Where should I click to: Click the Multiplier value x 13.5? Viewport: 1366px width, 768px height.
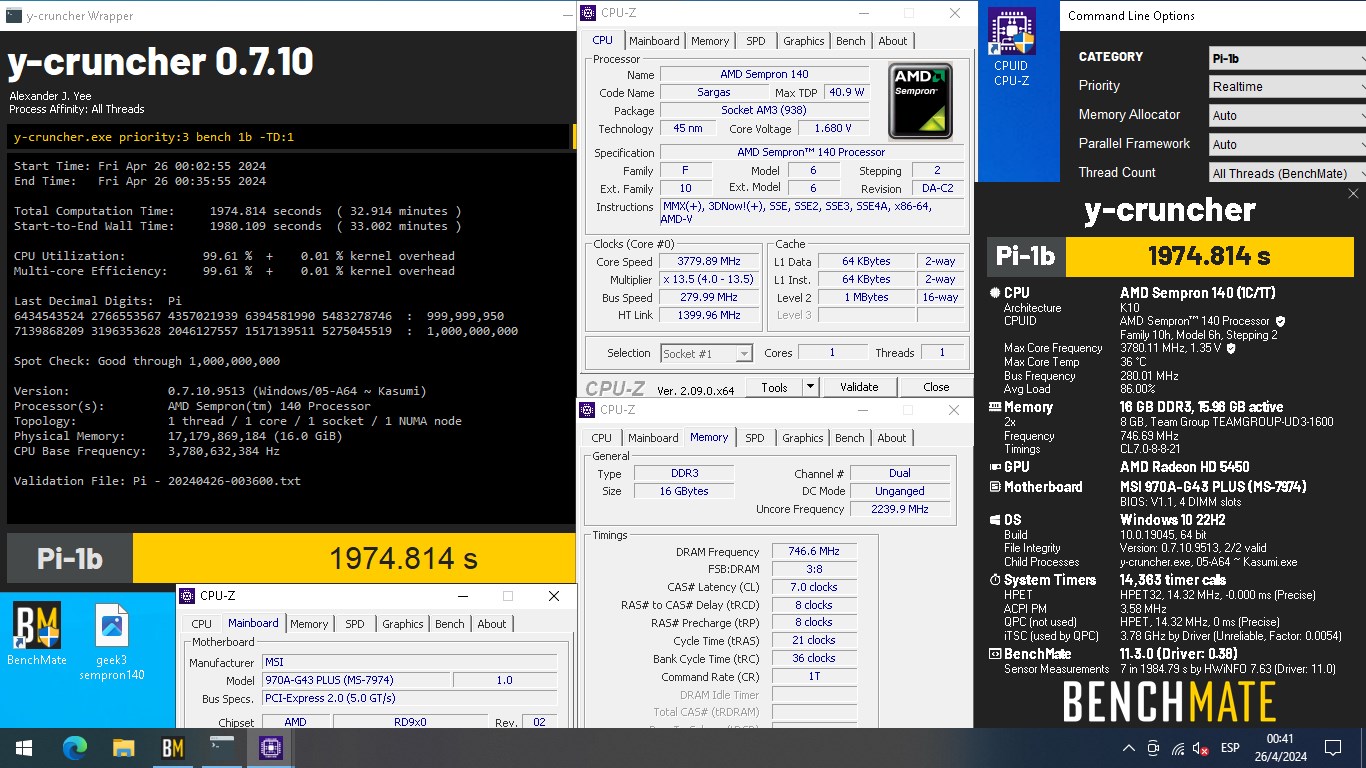[x=708, y=280]
